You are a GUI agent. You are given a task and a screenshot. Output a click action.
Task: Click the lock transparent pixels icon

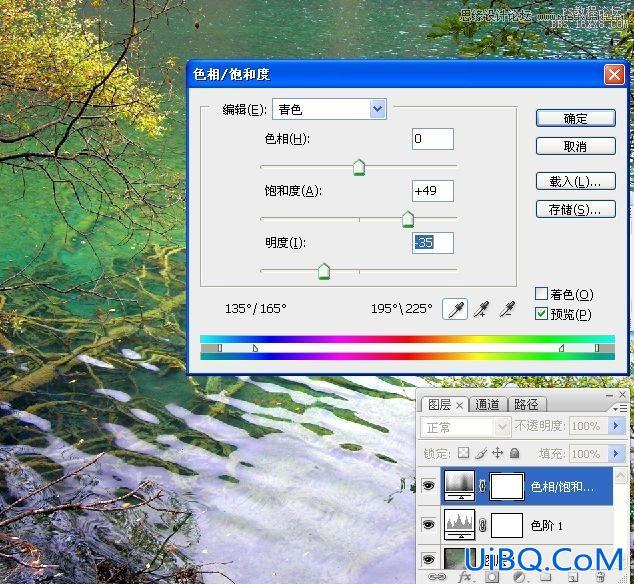pyautogui.click(x=463, y=453)
